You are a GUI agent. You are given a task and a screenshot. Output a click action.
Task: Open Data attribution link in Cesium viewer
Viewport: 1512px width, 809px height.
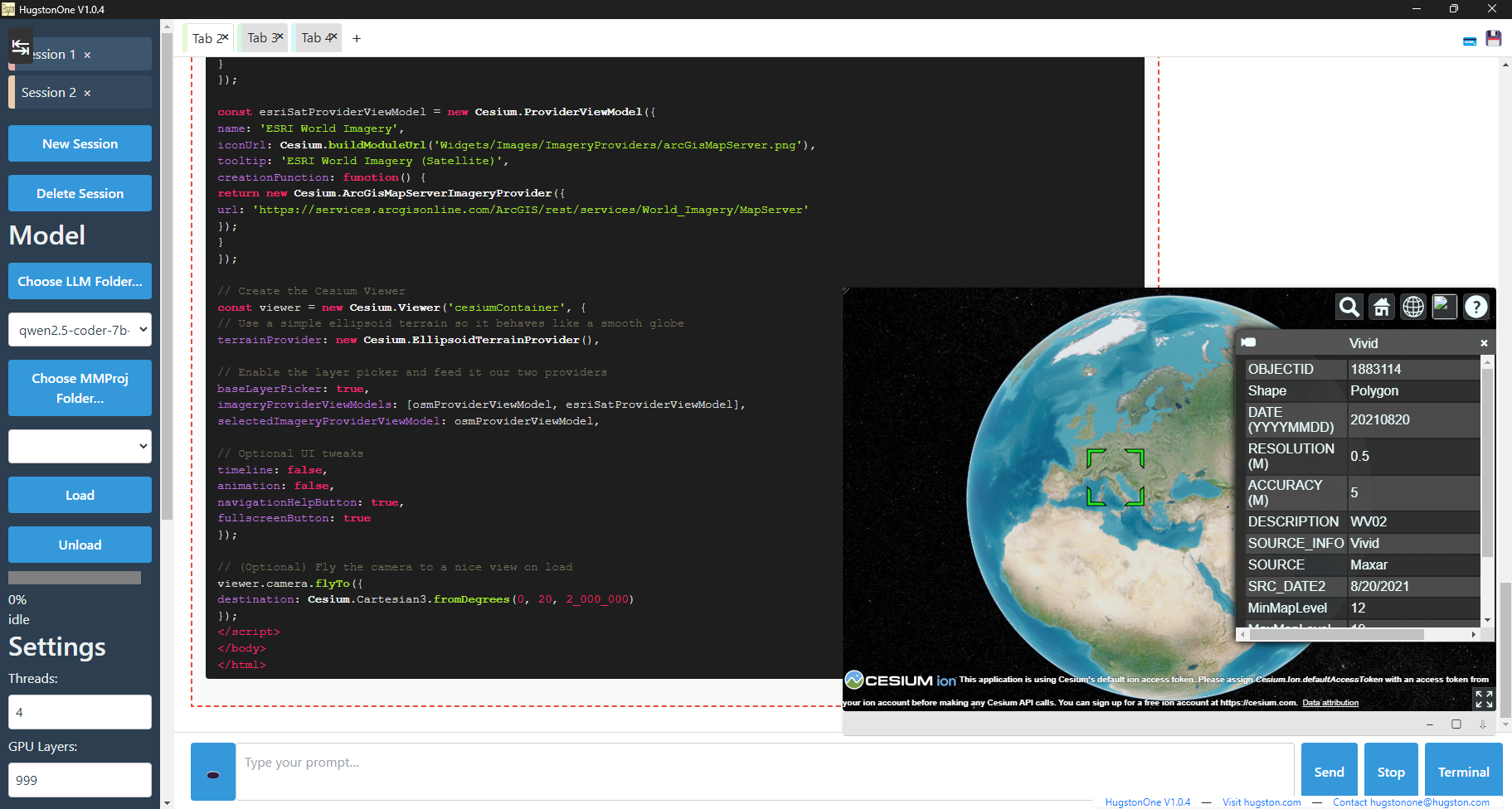click(x=1330, y=703)
